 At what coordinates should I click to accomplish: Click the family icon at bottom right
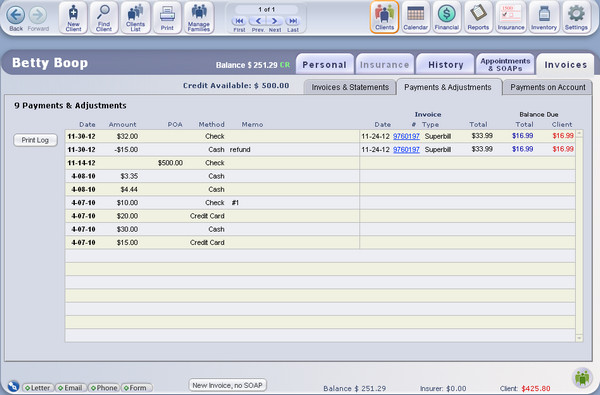(582, 378)
